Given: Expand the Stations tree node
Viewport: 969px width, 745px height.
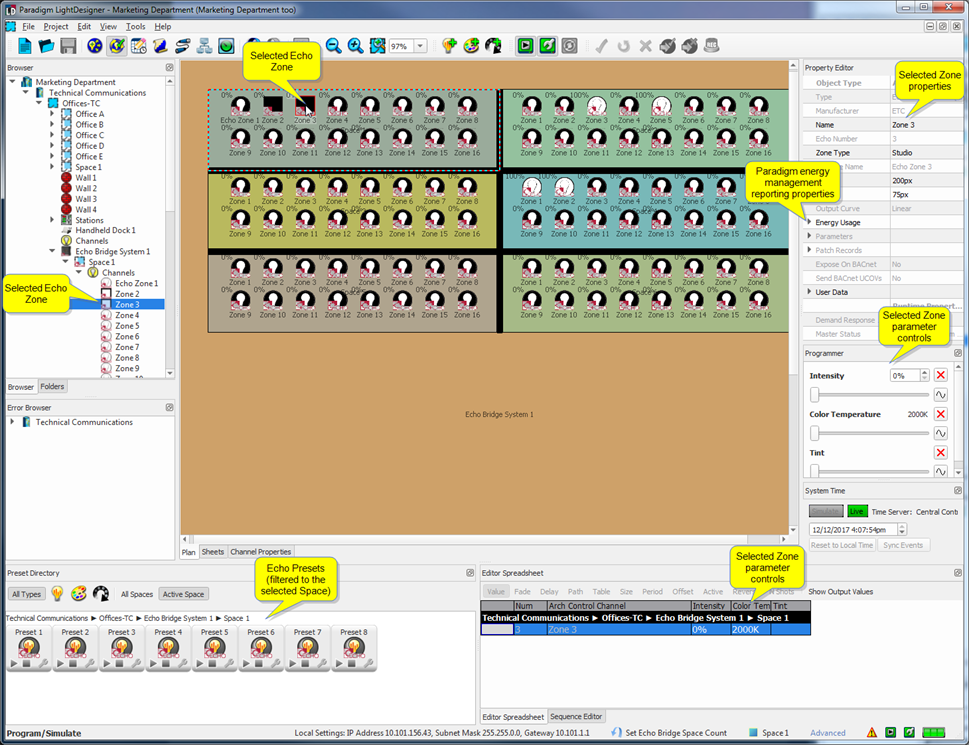Looking at the screenshot, I should (x=52, y=219).
